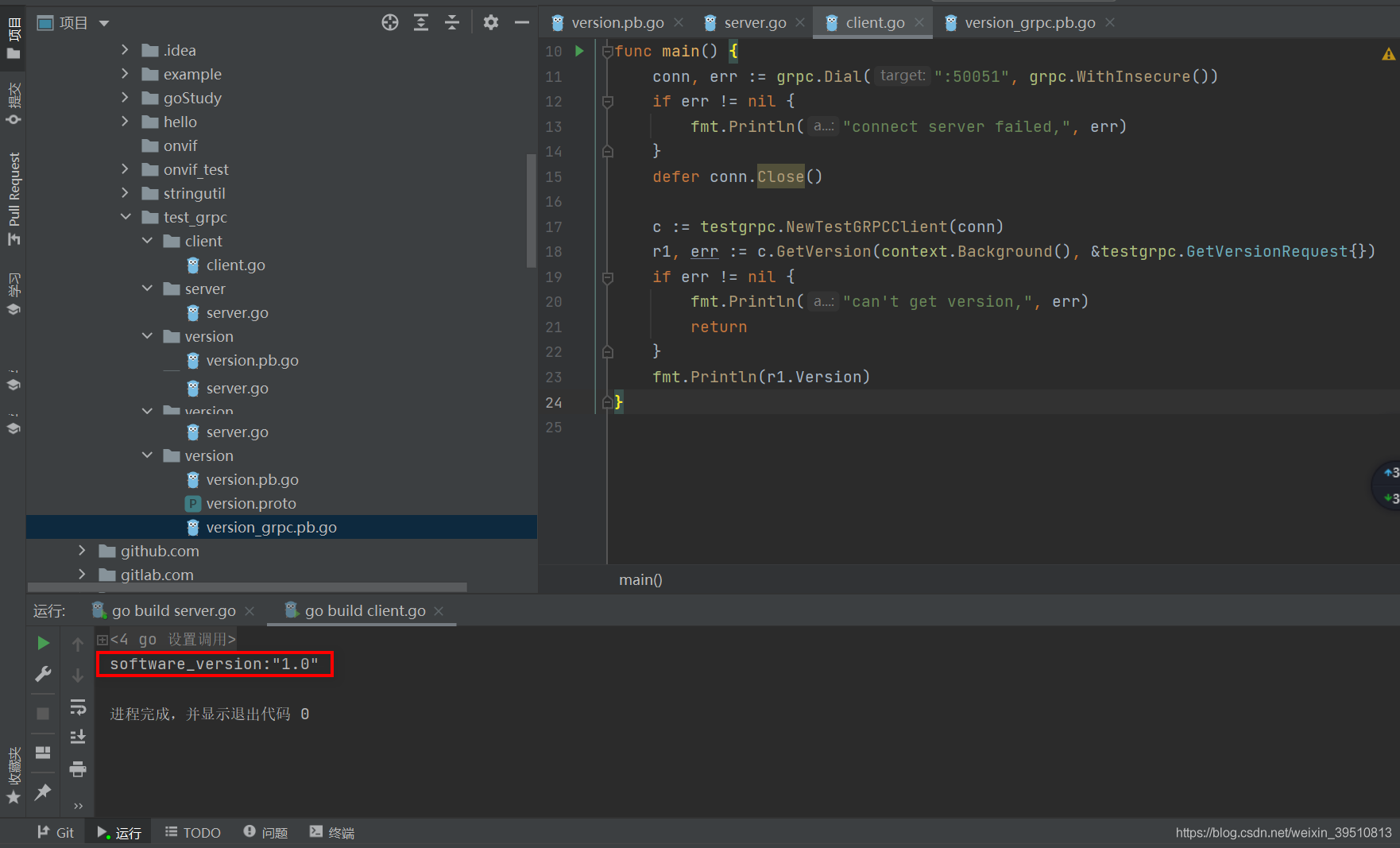Move down the stack trace arrow
This screenshot has height=848, width=1400.
click(78, 676)
